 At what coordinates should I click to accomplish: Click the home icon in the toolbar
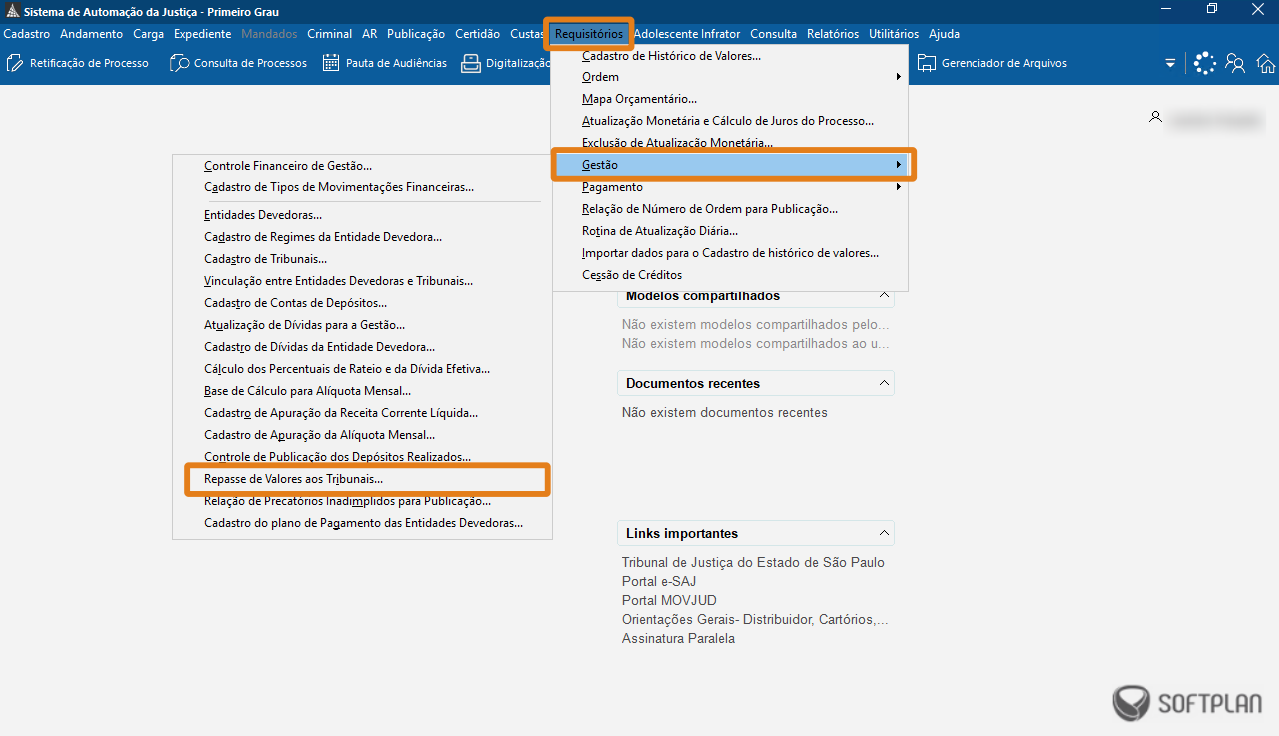[x=1266, y=63]
